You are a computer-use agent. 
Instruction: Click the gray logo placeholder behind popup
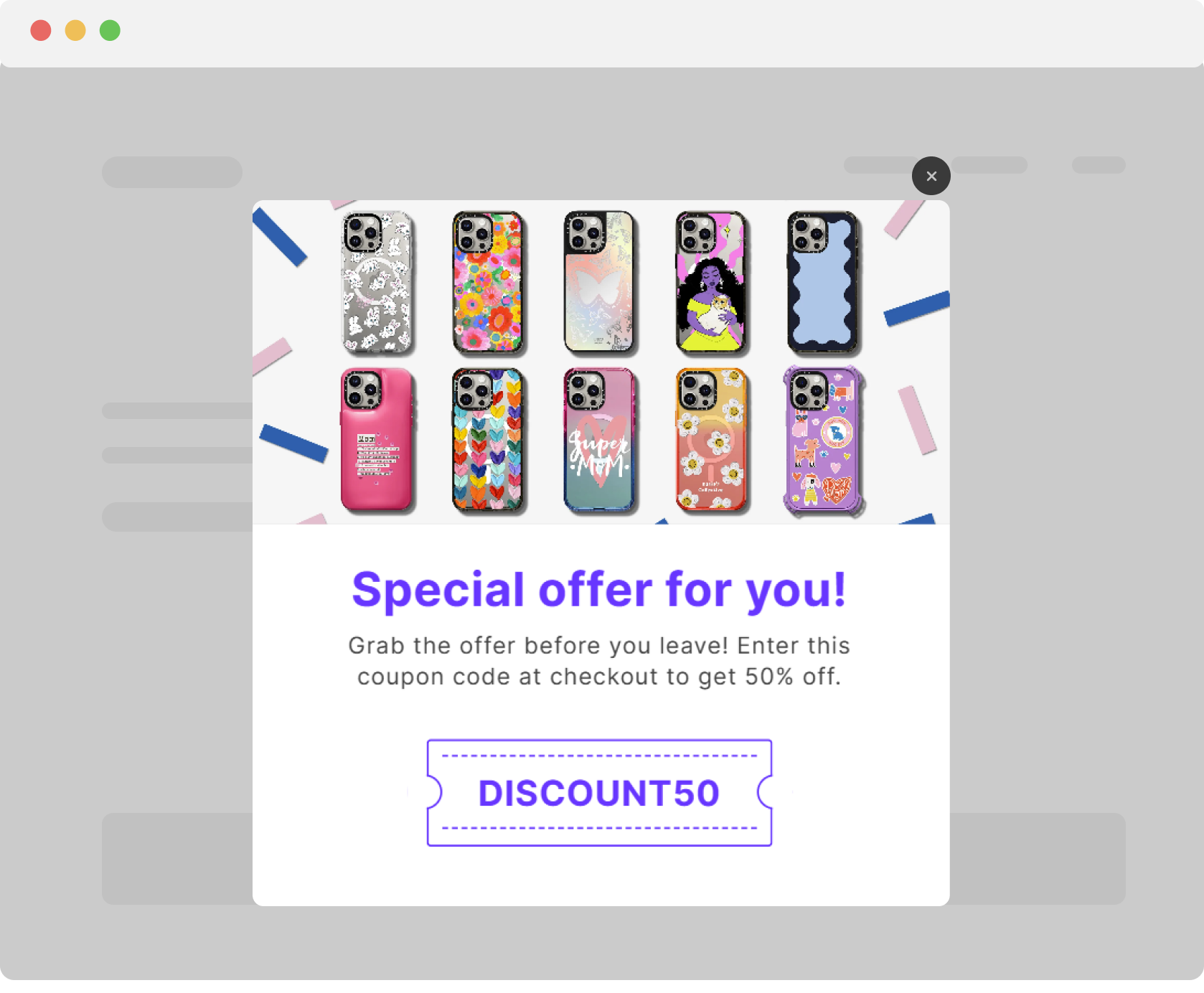172,172
